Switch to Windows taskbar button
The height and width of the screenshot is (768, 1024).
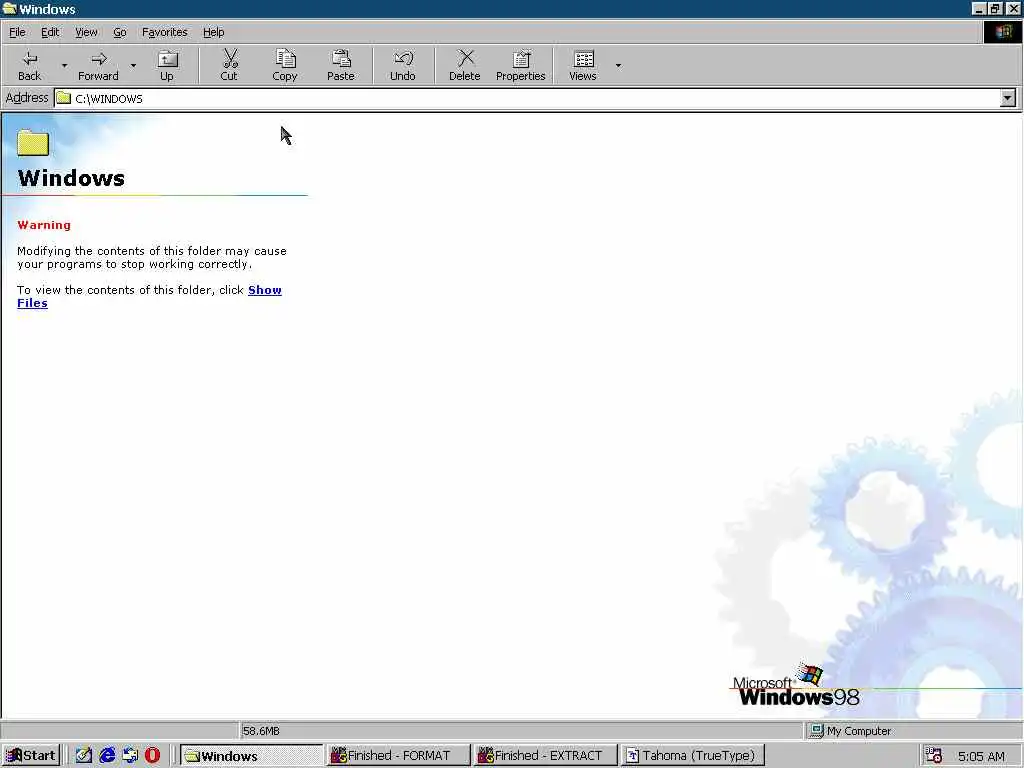point(251,756)
